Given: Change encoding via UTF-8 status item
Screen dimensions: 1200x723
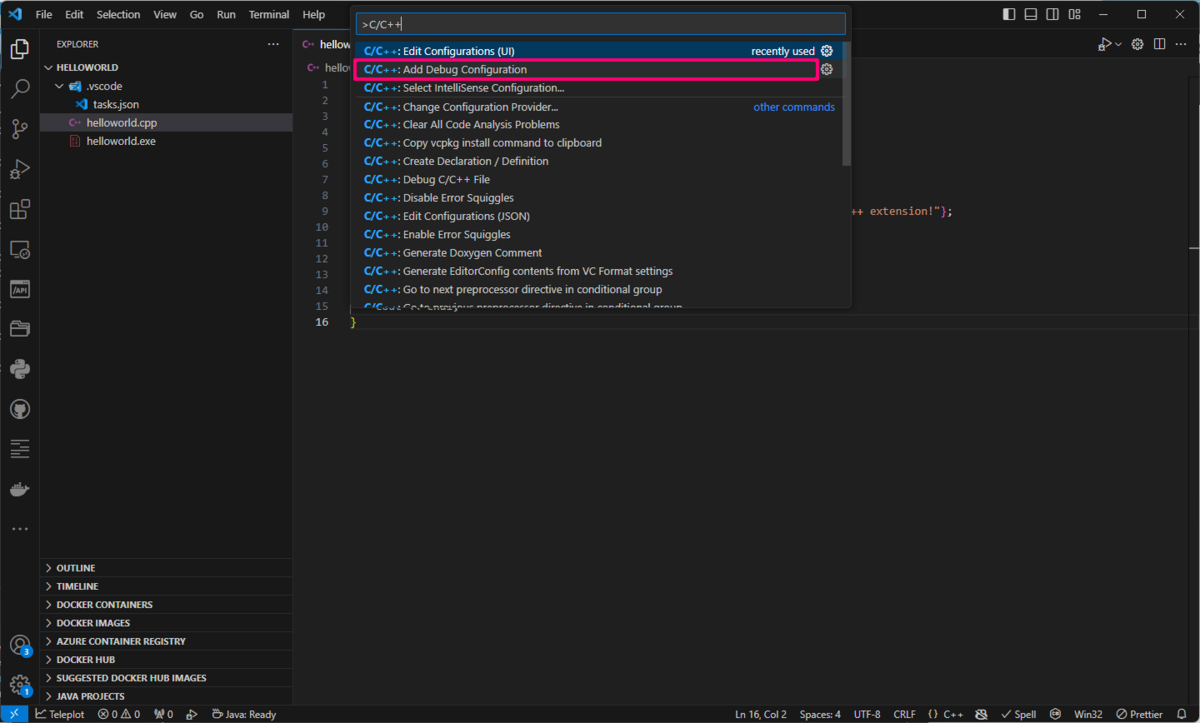Looking at the screenshot, I should (867, 714).
